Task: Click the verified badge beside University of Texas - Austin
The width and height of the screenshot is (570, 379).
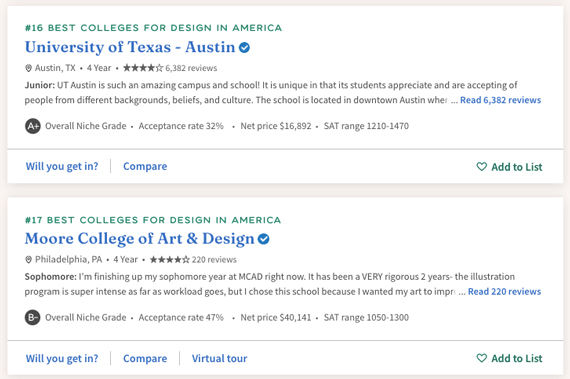Action: (x=244, y=48)
